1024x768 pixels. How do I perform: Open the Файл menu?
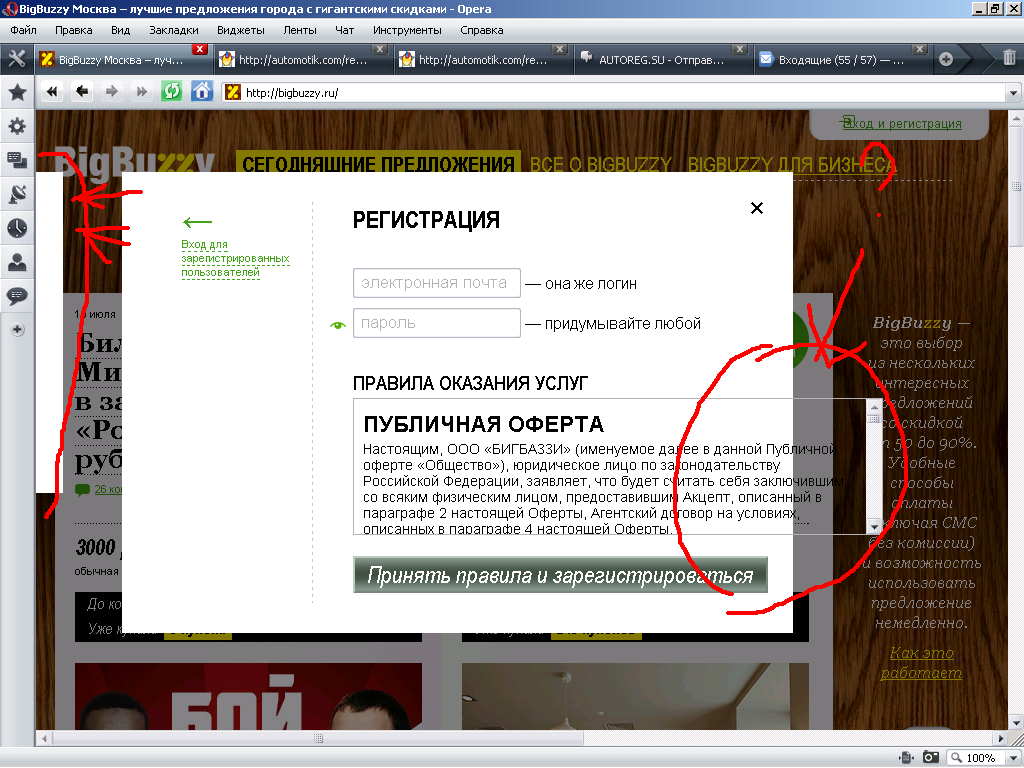coord(24,30)
